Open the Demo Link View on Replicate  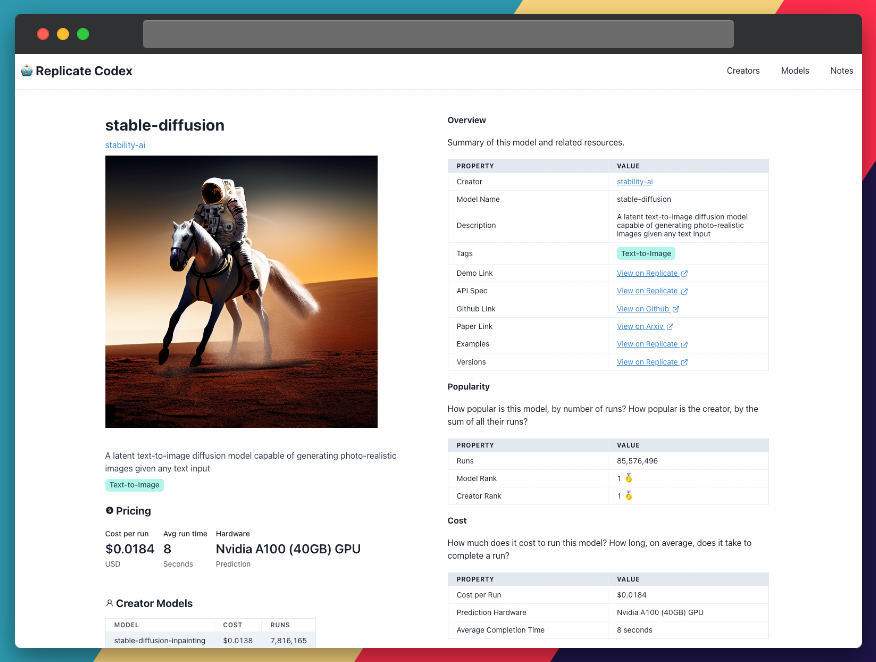click(x=647, y=273)
